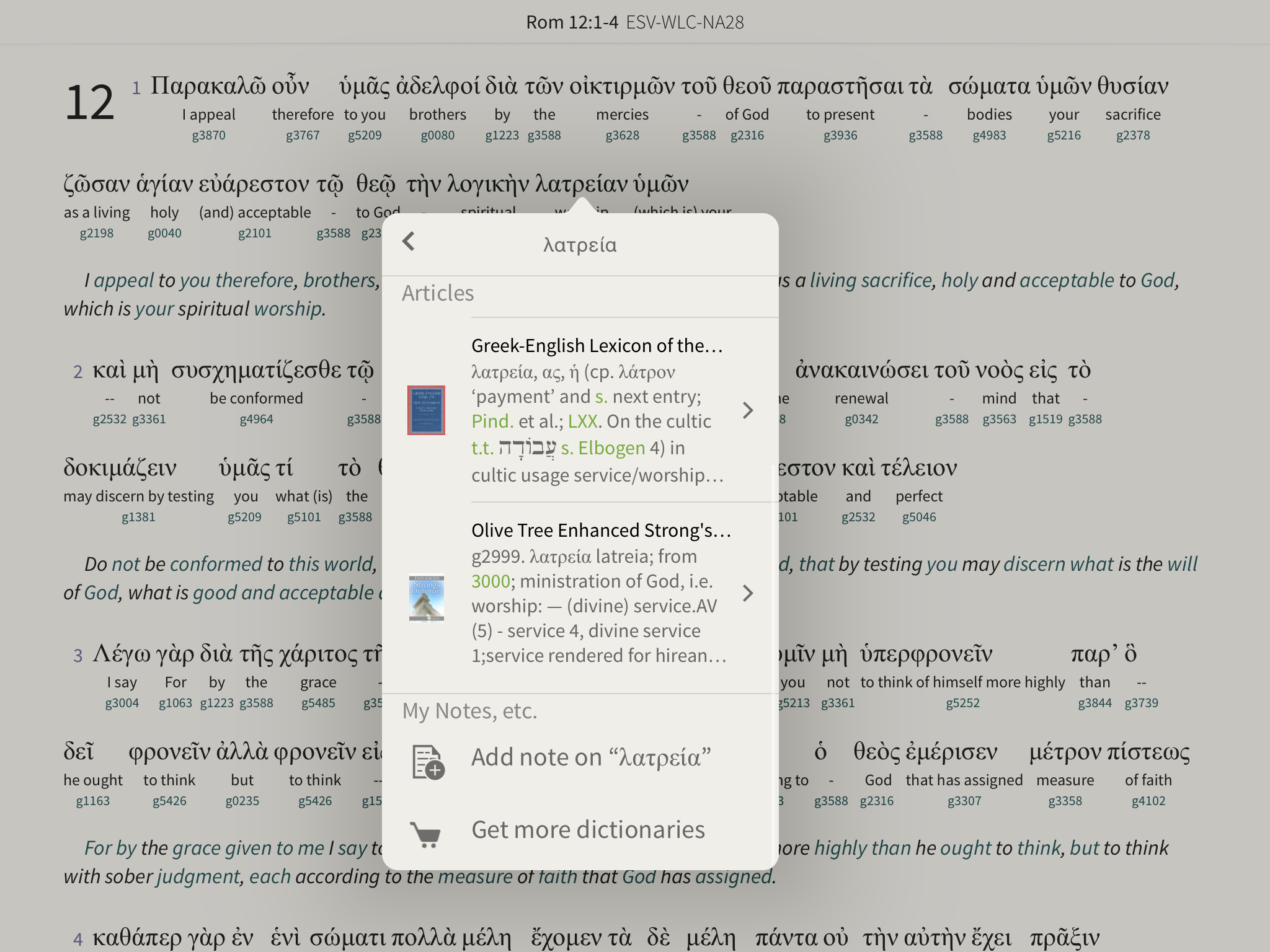Tap the Greek word θυσίαν in verse 1
Image resolution: width=1270 pixels, height=952 pixels.
pos(1132,86)
